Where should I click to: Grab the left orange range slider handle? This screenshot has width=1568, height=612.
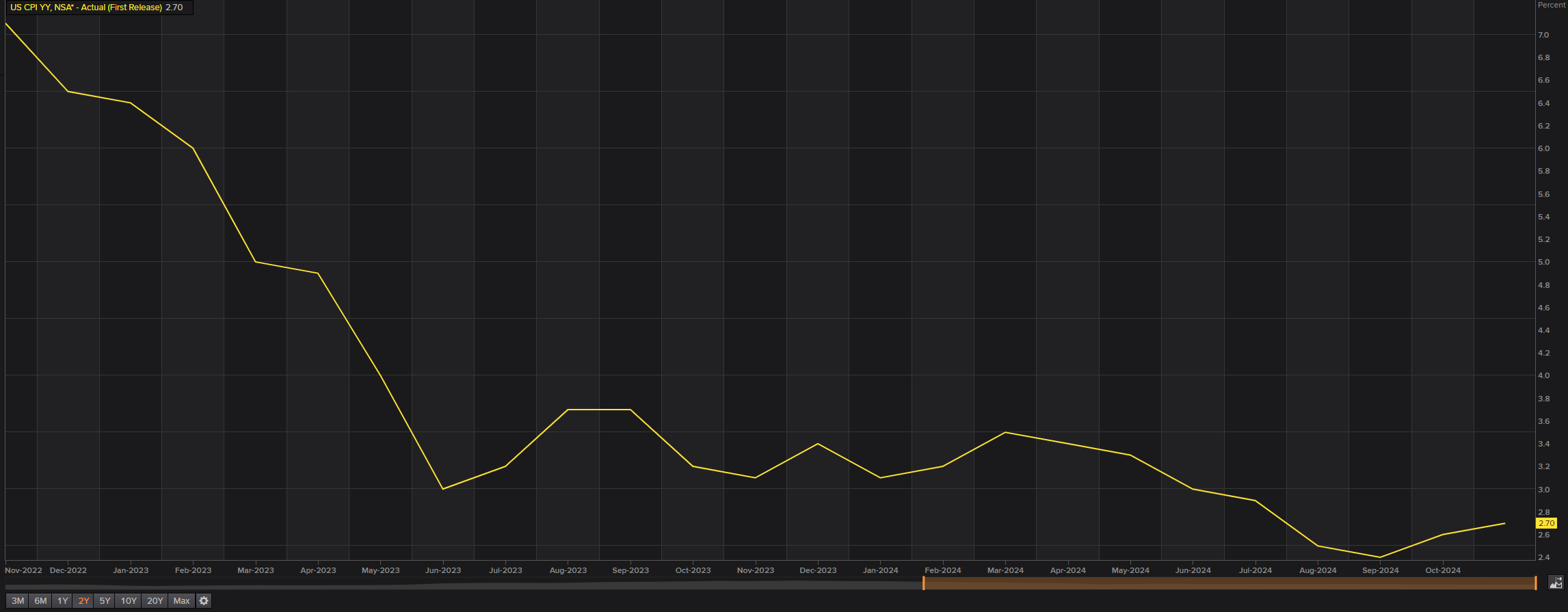[x=923, y=583]
